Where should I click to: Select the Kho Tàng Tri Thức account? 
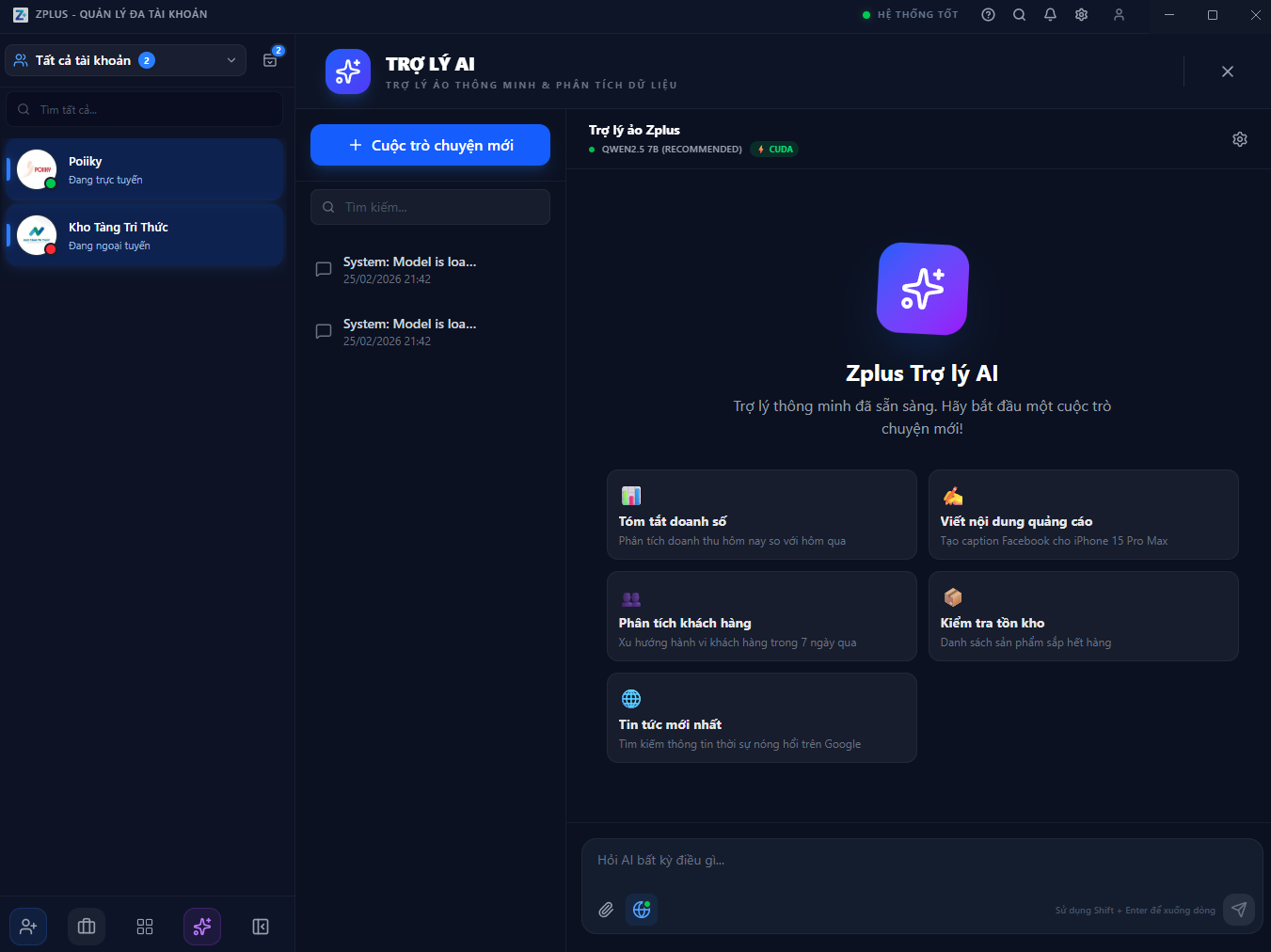(x=145, y=235)
